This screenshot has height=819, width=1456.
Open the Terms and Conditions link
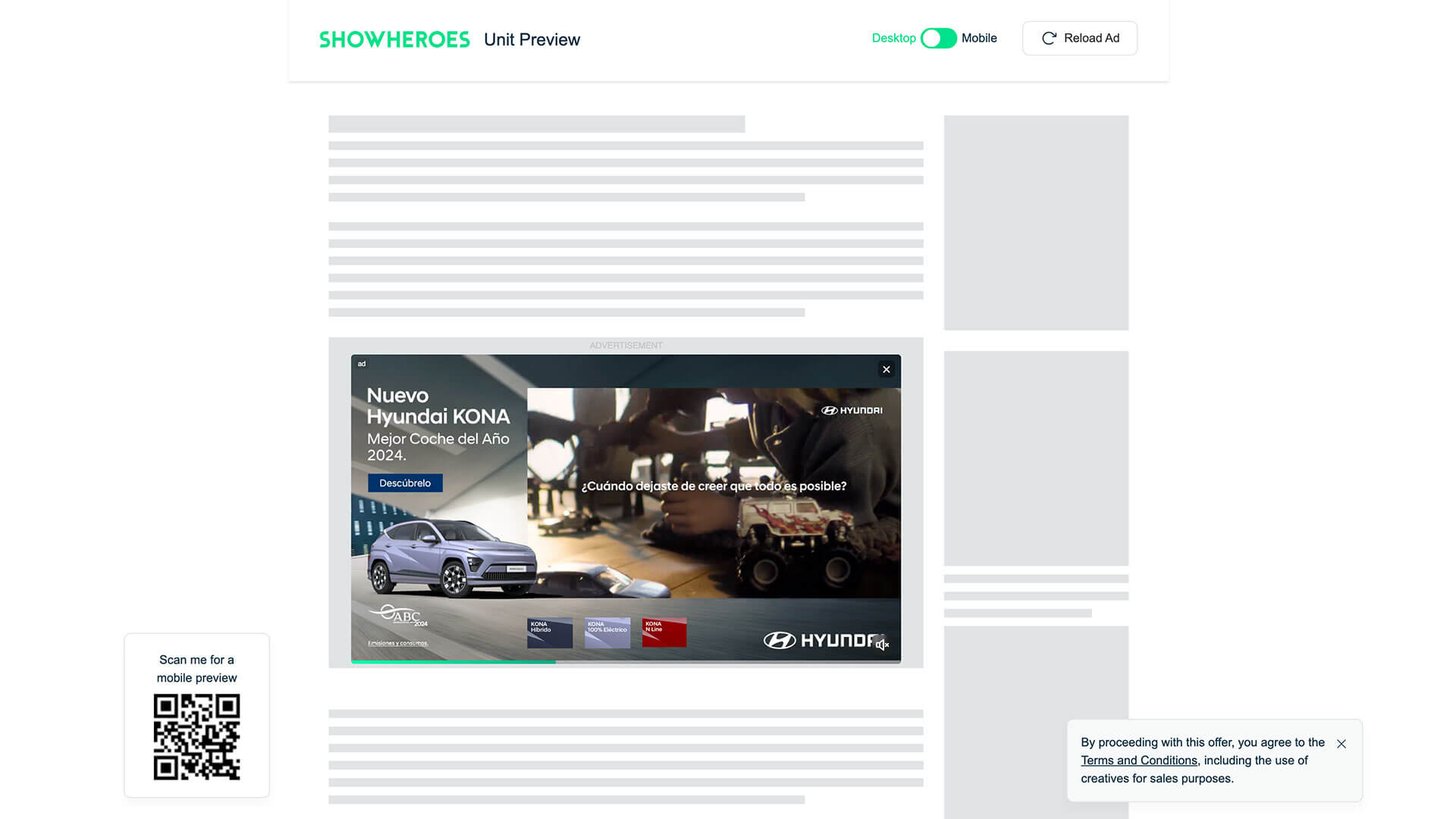tap(1138, 761)
